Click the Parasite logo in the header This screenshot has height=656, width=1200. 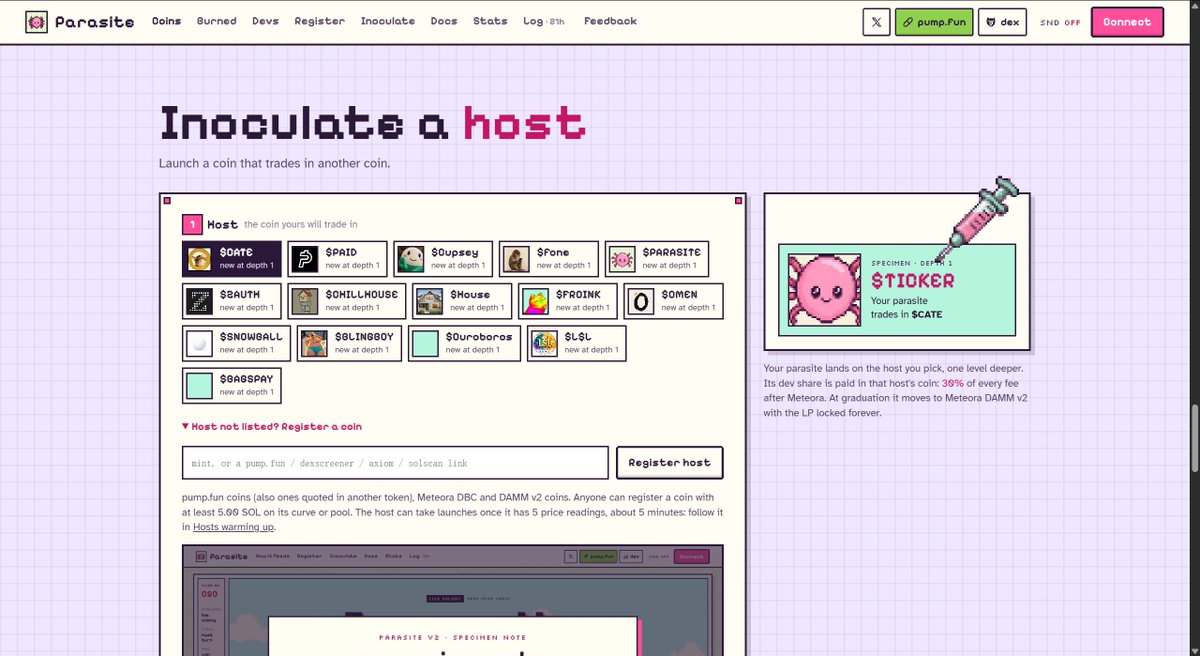coord(80,21)
